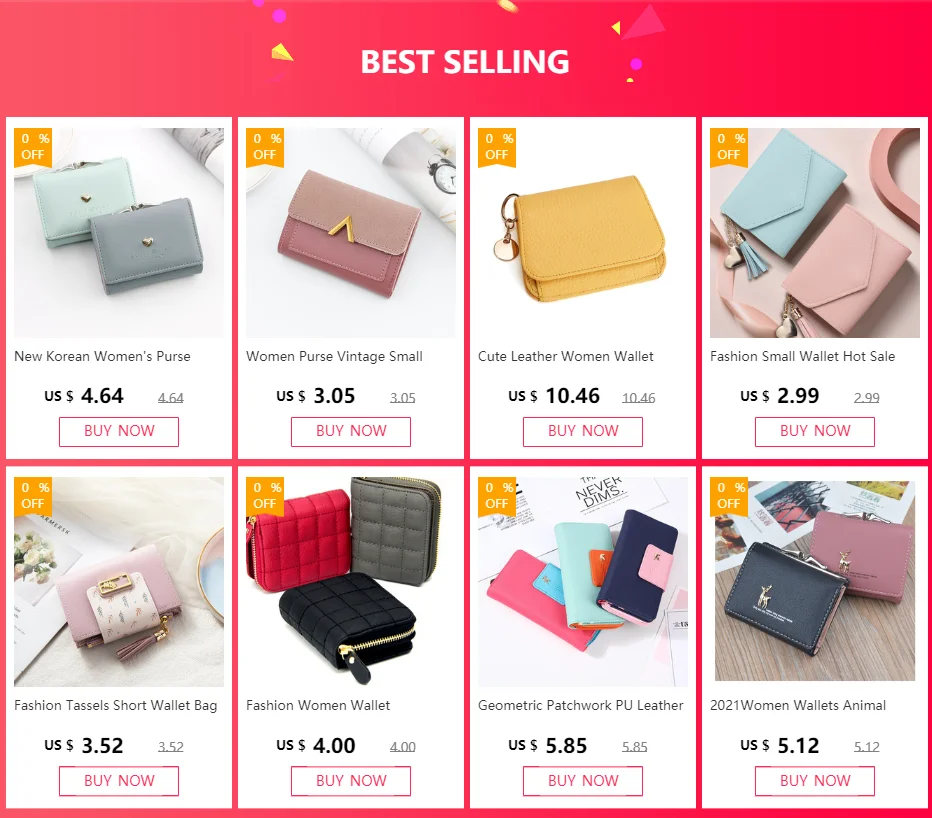932x818 pixels.
Task: Click BUY NOW for Geometric Patchwork wallet
Action: [582, 781]
